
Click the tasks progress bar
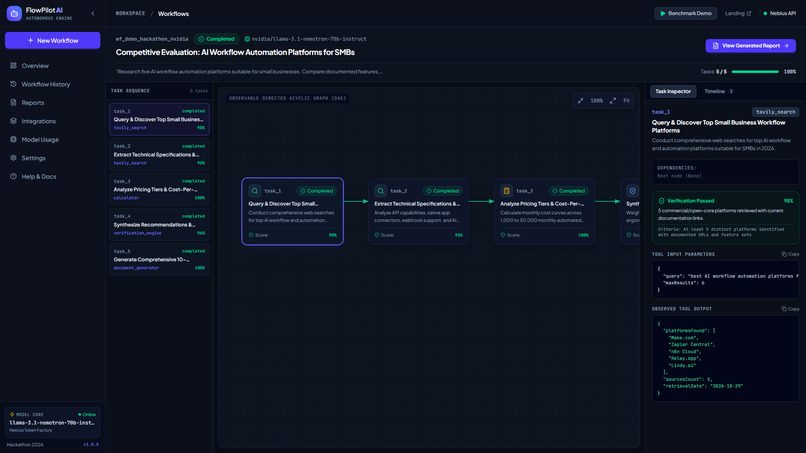(755, 72)
